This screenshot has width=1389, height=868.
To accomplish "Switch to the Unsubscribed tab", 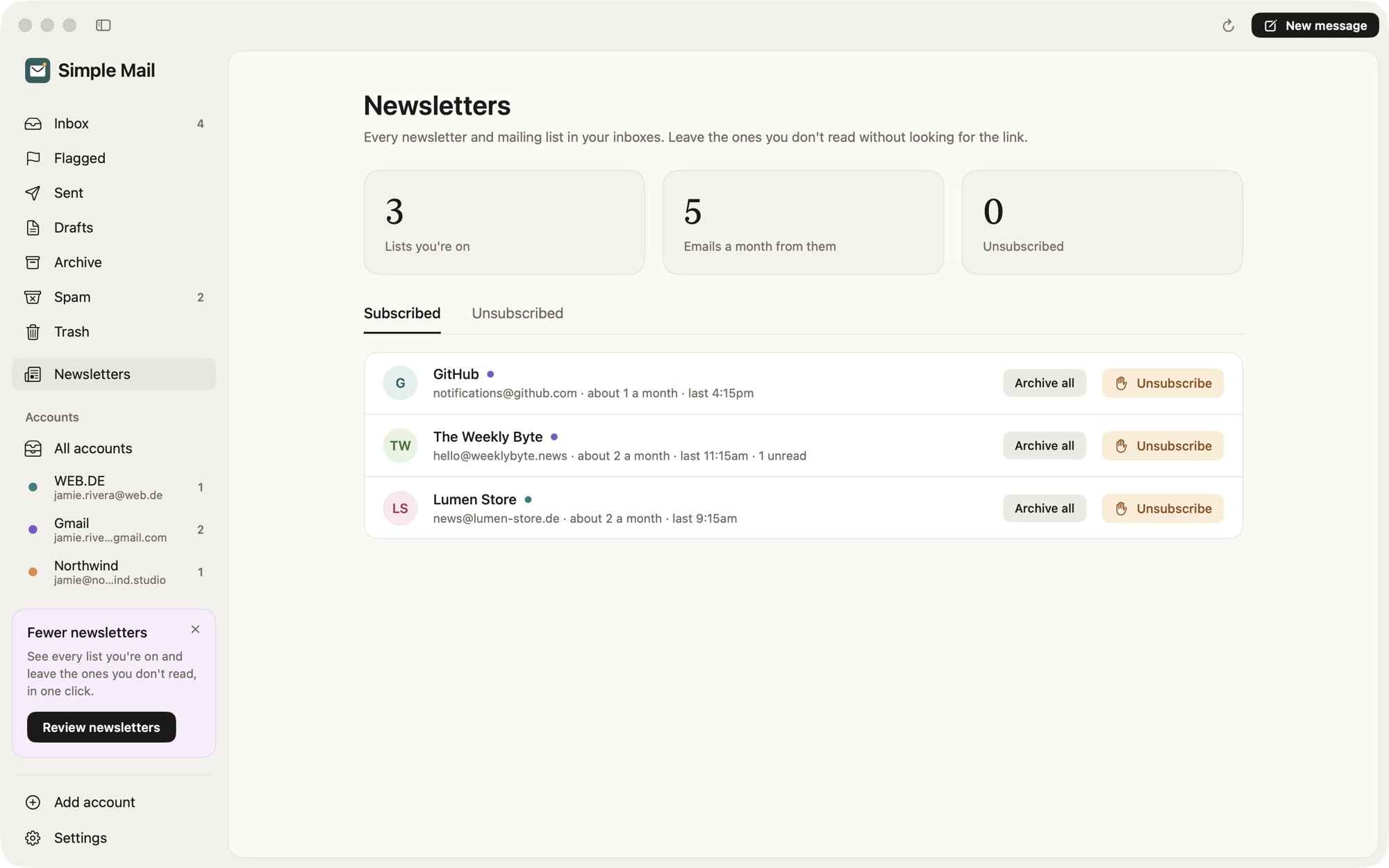I will click(x=517, y=314).
